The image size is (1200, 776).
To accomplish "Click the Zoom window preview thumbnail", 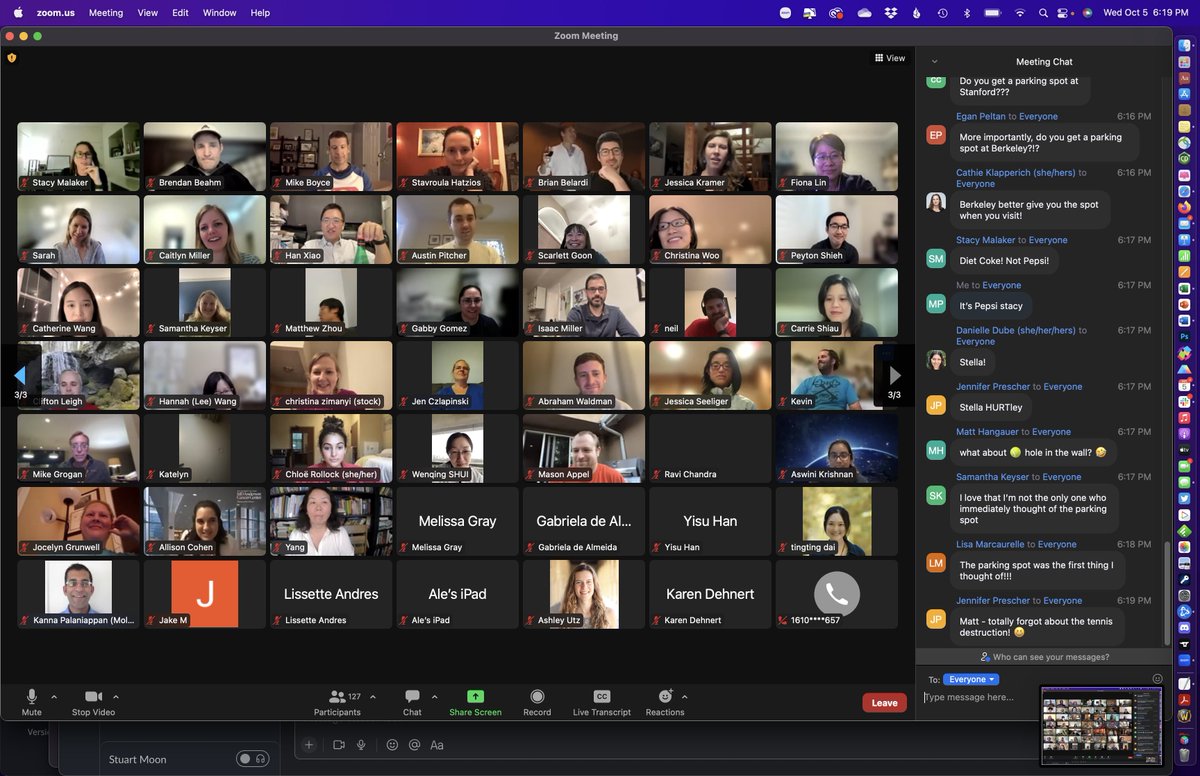I will pos(1101,725).
